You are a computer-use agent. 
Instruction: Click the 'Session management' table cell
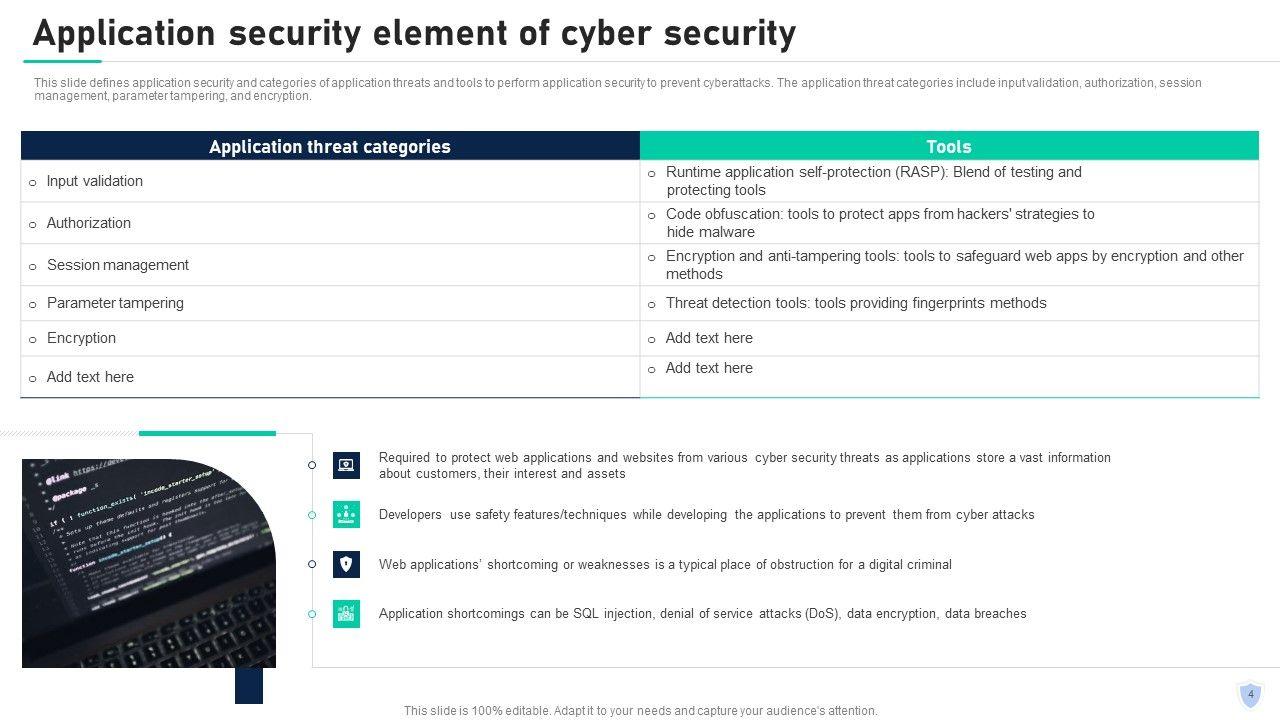[x=118, y=265]
